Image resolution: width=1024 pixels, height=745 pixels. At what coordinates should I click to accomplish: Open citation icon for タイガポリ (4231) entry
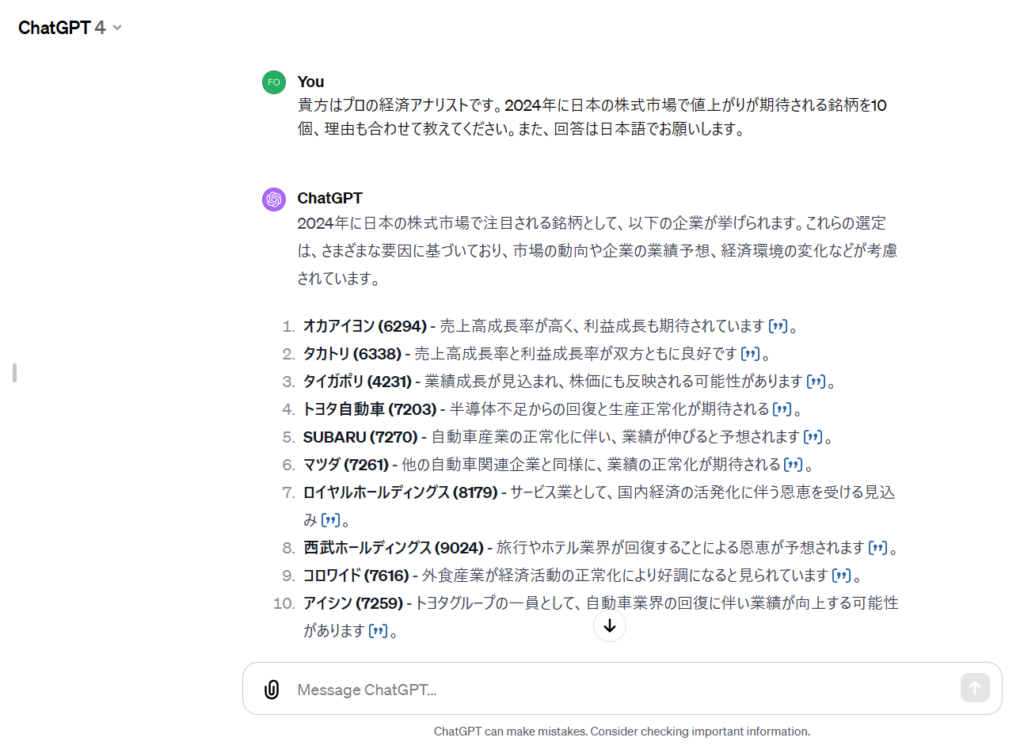tap(815, 382)
